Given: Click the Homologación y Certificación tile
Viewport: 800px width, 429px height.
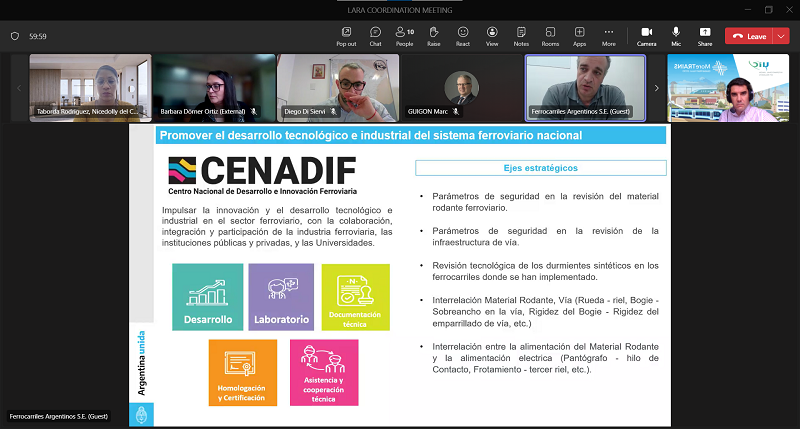Looking at the screenshot, I should (243, 373).
